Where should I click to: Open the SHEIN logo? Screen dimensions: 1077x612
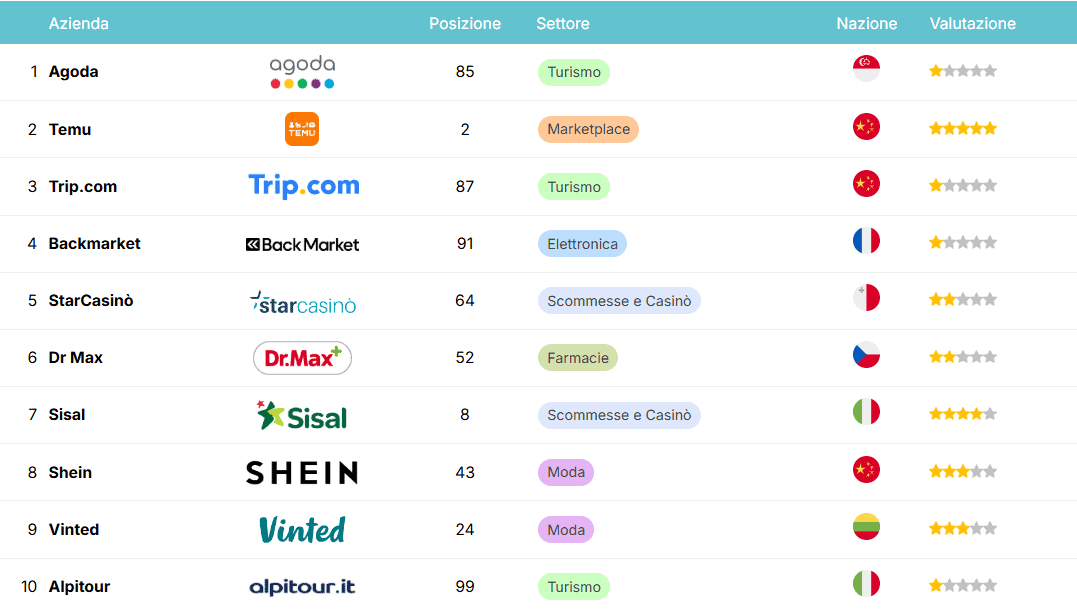coord(302,472)
